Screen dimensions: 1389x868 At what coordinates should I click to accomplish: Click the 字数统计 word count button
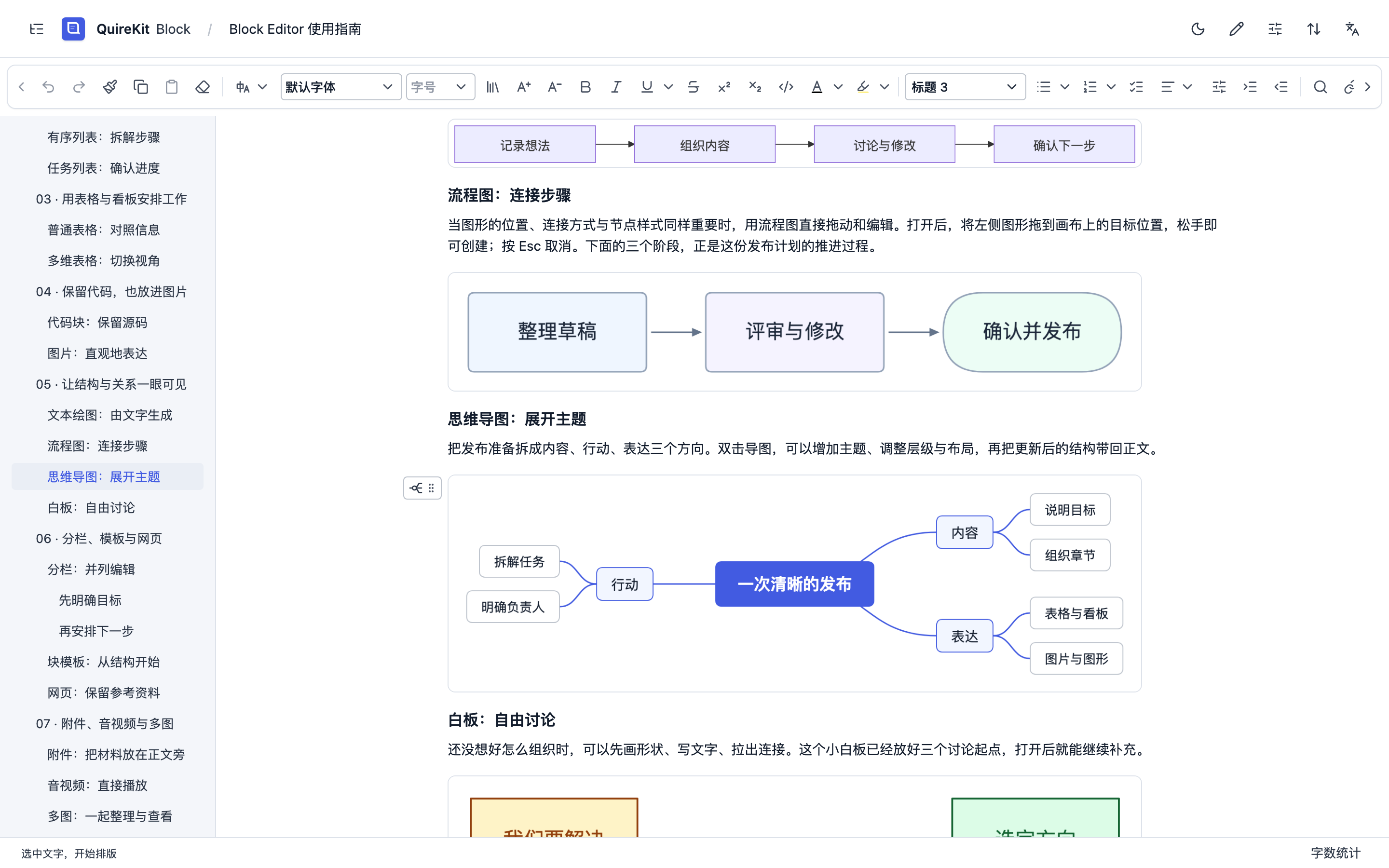point(1335,853)
